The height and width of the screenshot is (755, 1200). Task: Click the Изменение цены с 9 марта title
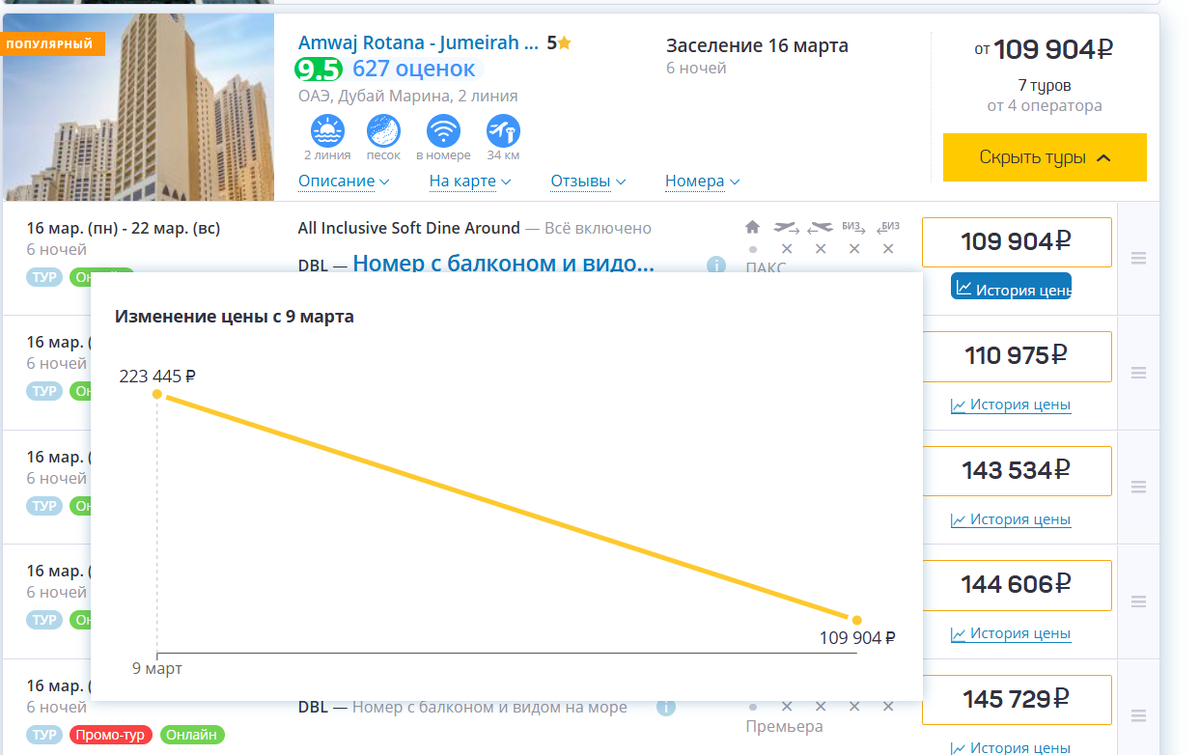tap(234, 316)
